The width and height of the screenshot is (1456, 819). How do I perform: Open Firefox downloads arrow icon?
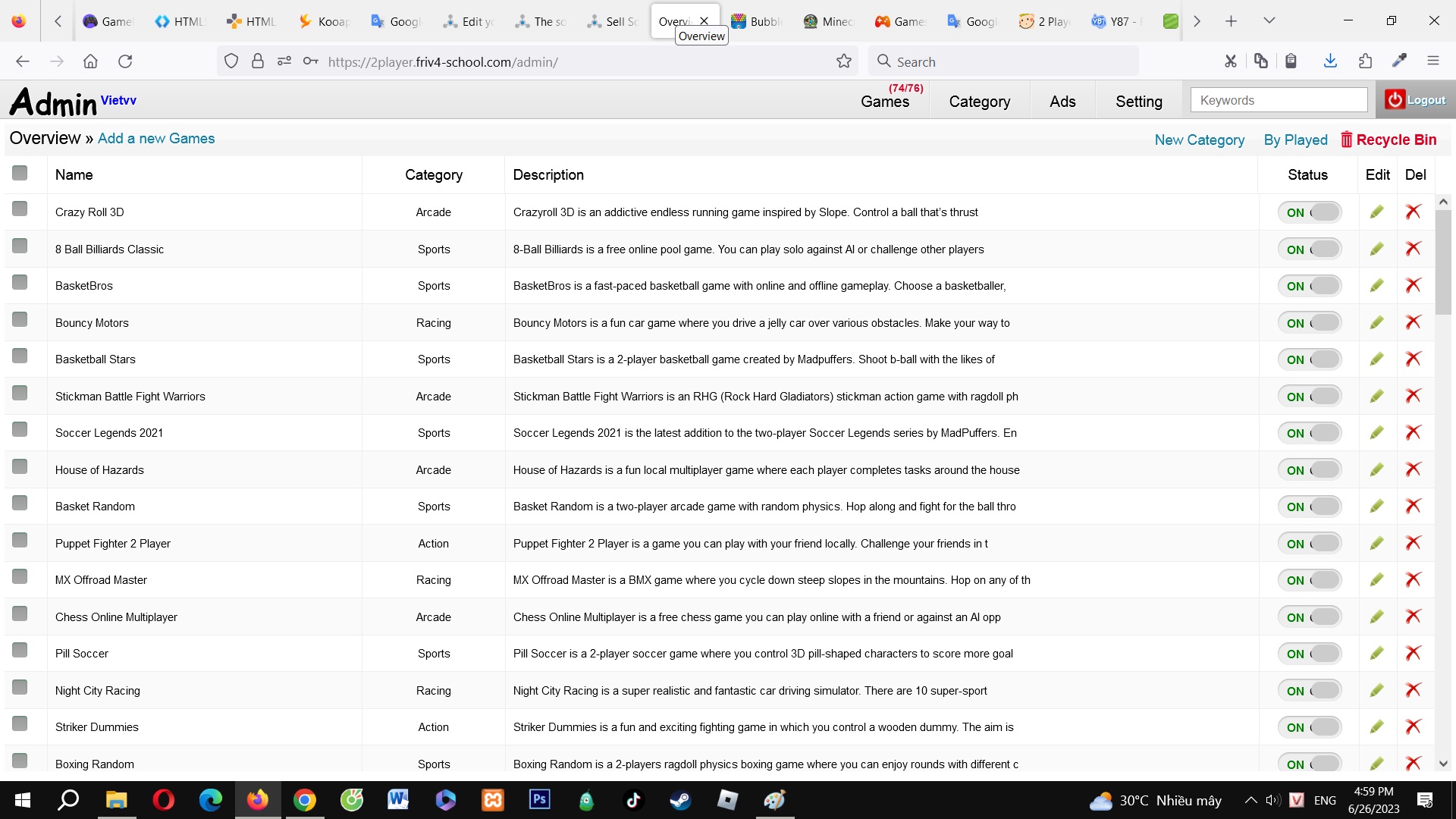[1330, 61]
